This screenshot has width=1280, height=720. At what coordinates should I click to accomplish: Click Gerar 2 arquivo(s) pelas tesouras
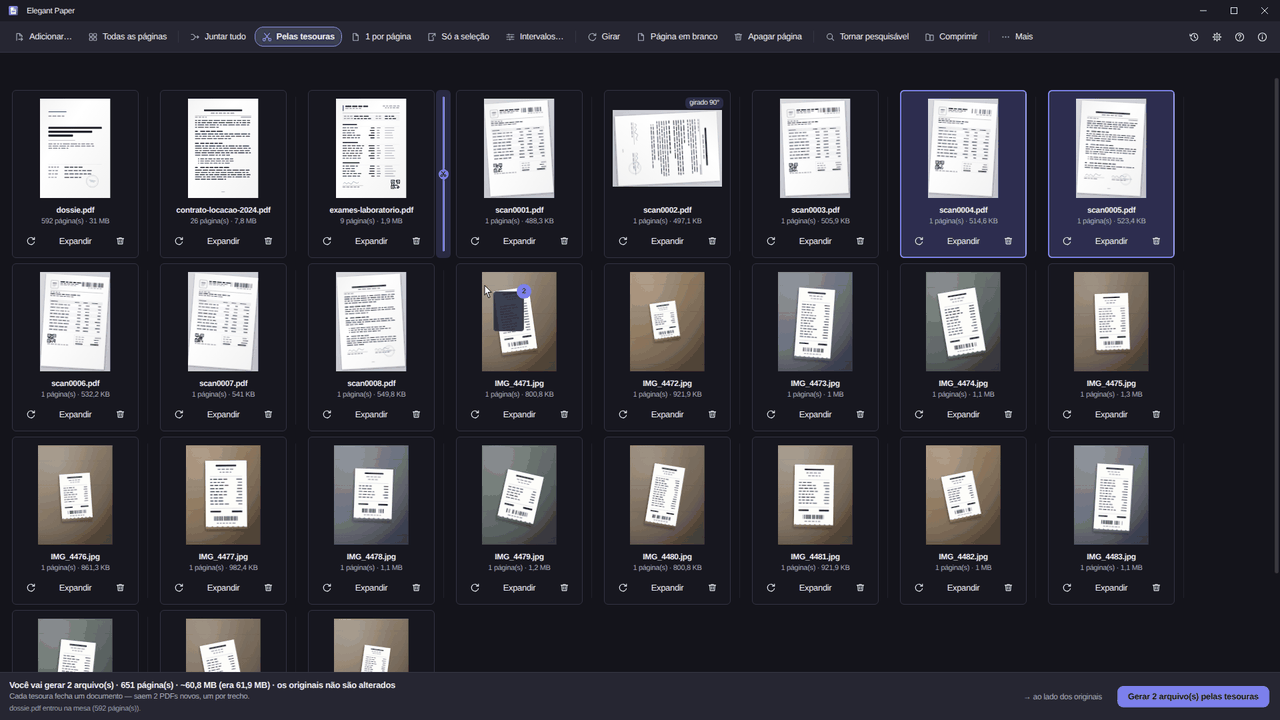[1193, 696]
